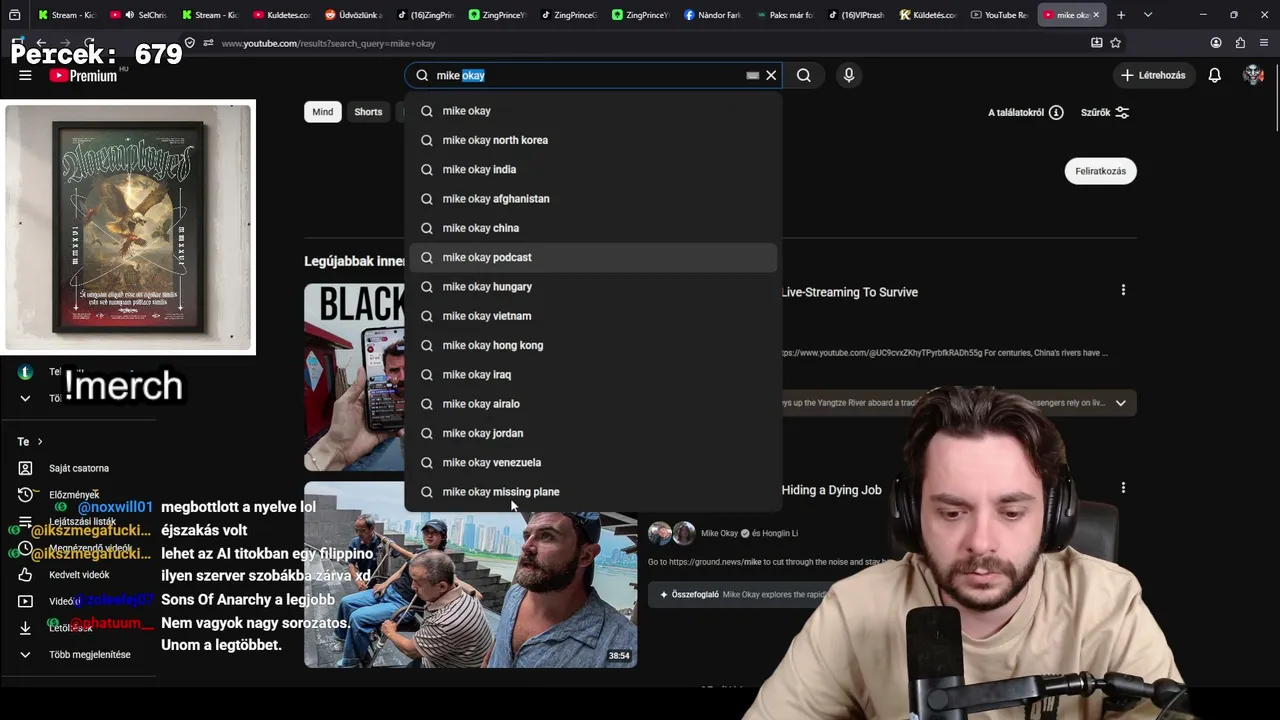Switch to the Shorts filter chip
The image size is (1280, 720).
point(368,112)
